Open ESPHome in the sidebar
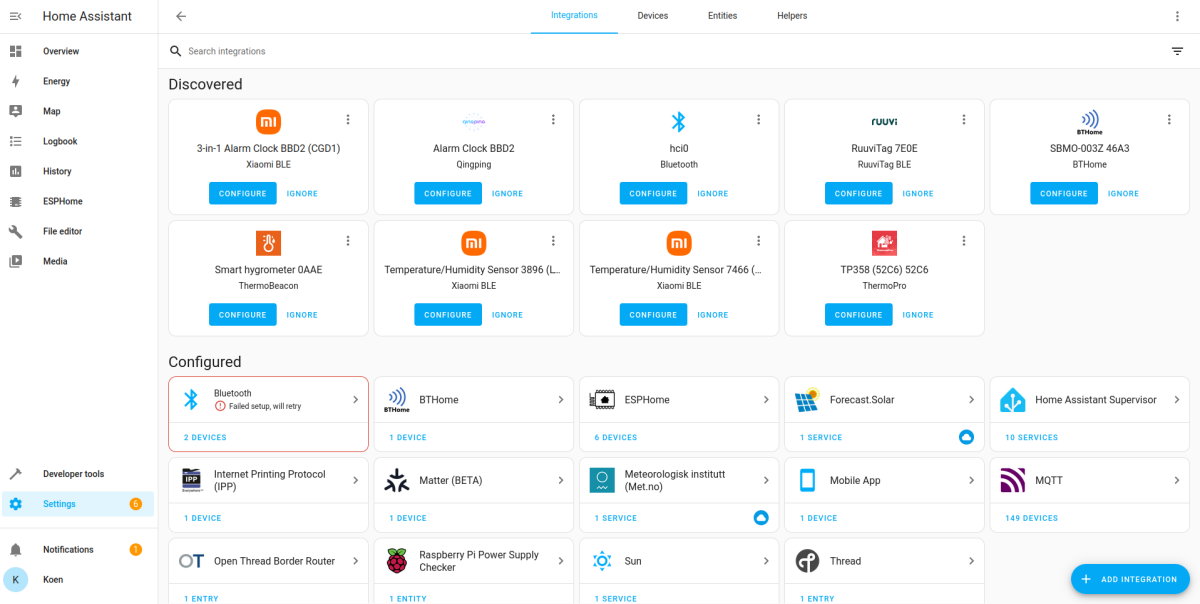Viewport: 1200px width, 604px height. [79, 201]
